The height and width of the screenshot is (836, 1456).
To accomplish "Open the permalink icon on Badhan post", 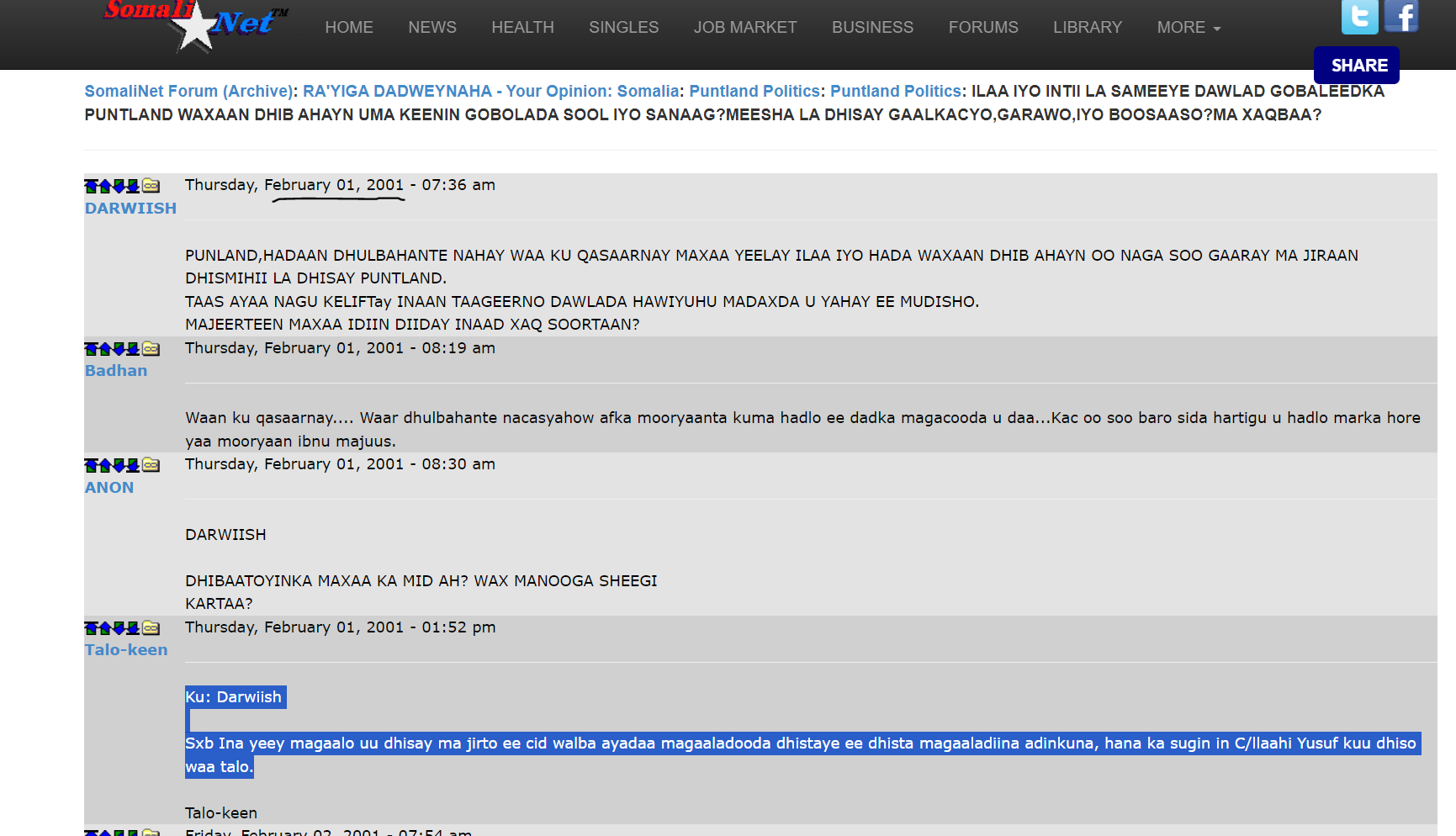I will (151, 348).
